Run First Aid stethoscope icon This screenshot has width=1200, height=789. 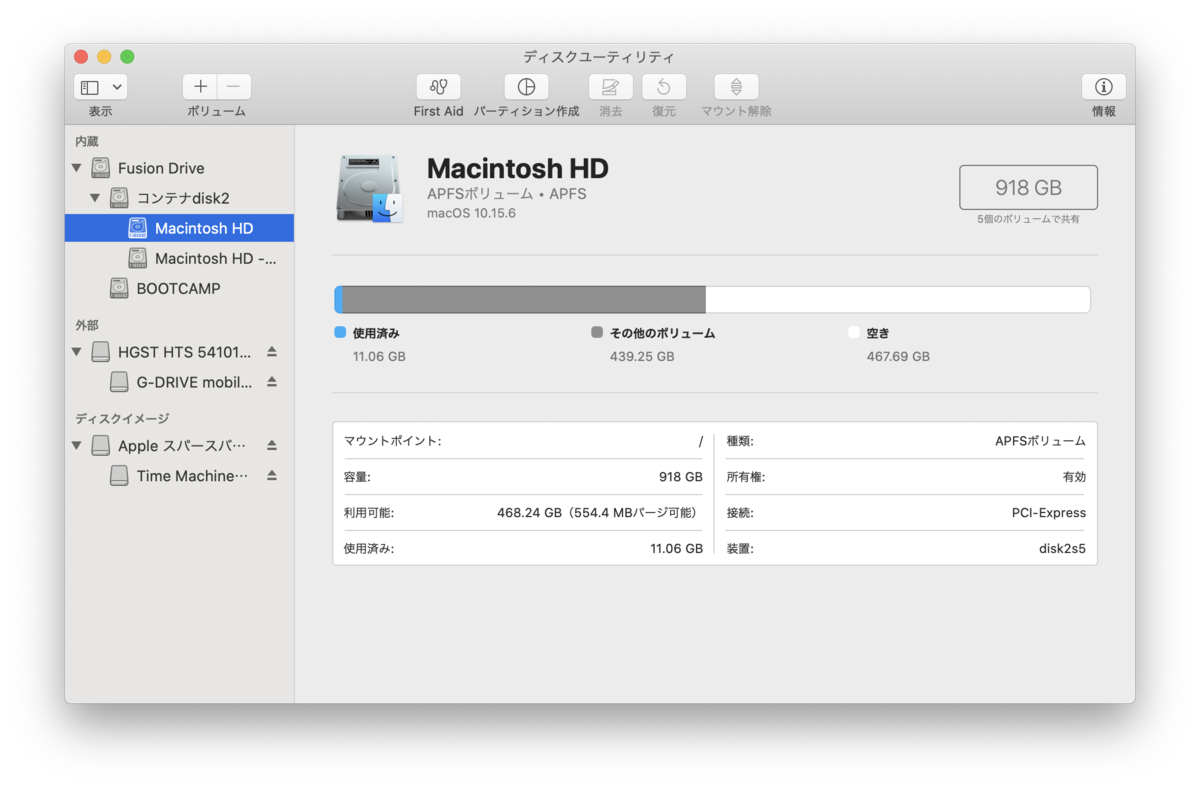pyautogui.click(x=438, y=87)
